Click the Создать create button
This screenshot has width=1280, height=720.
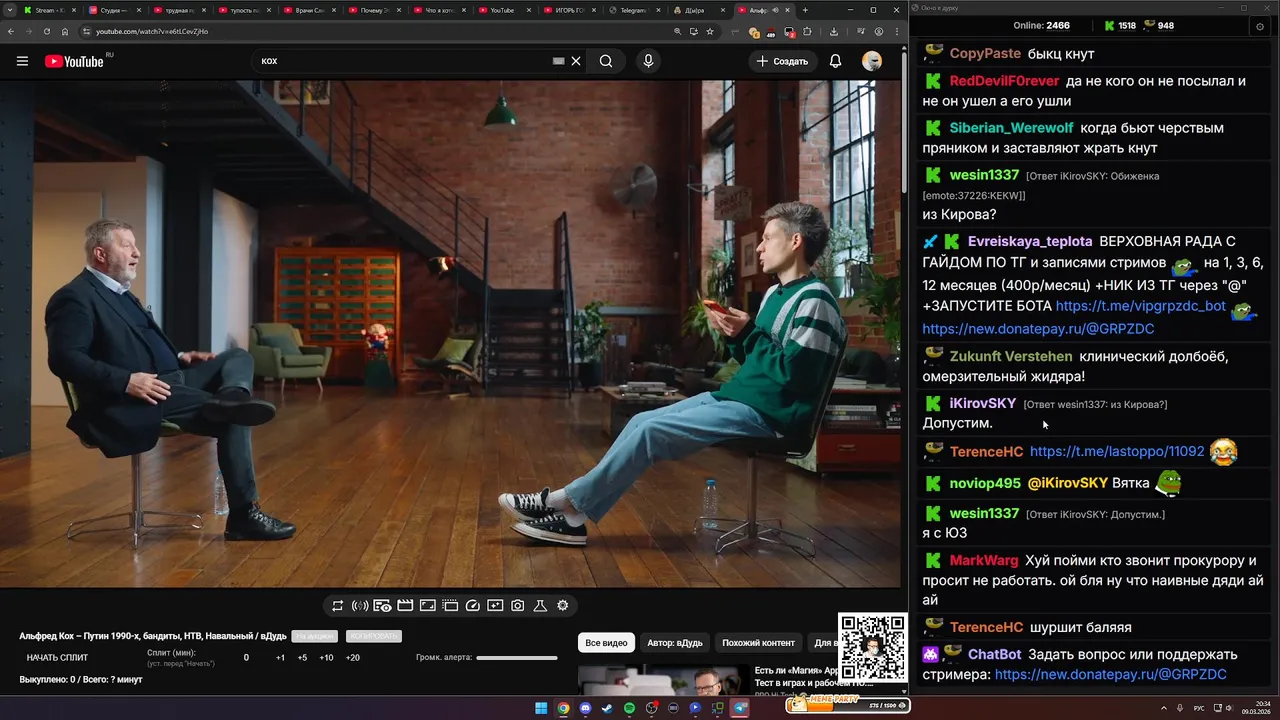coord(782,61)
